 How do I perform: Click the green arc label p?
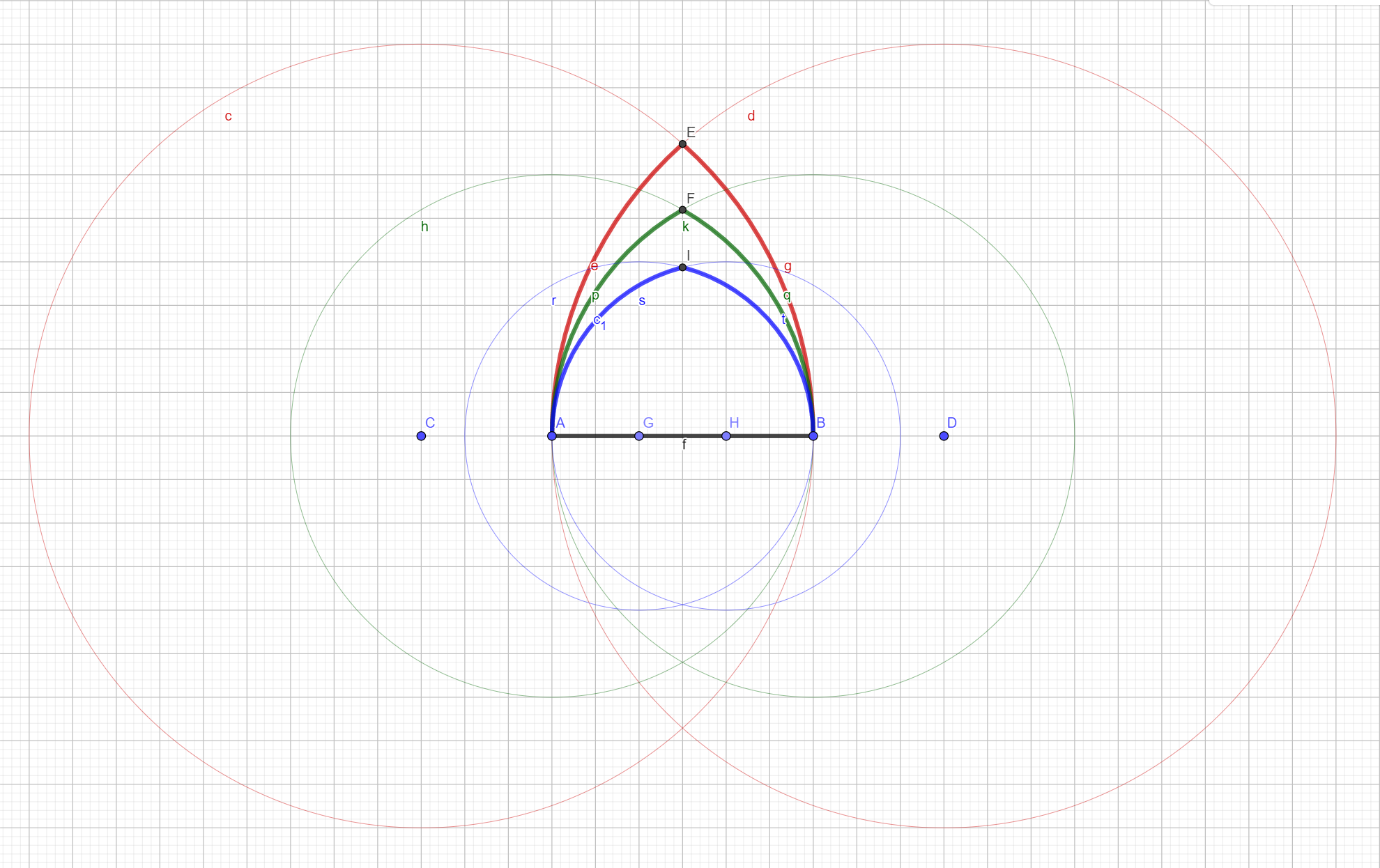(595, 295)
